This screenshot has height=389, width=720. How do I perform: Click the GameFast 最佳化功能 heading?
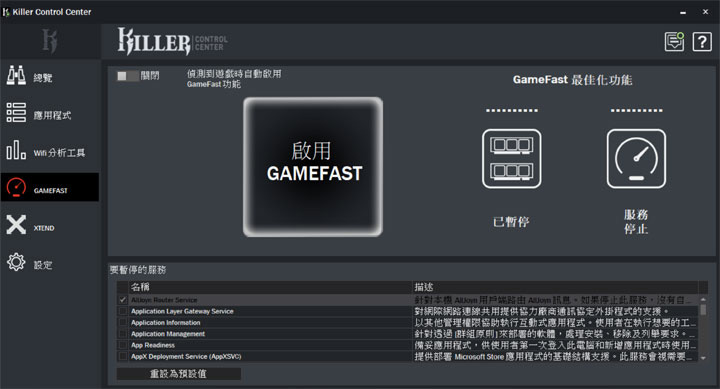coord(573,80)
